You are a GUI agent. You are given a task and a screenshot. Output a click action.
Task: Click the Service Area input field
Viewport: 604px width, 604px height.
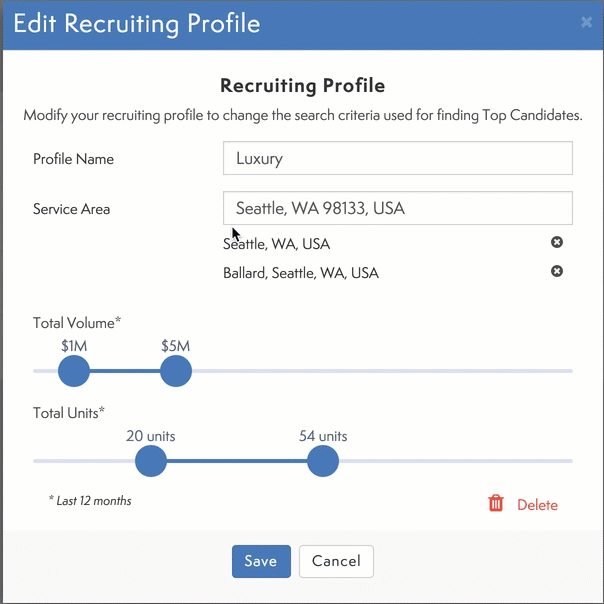coord(398,208)
